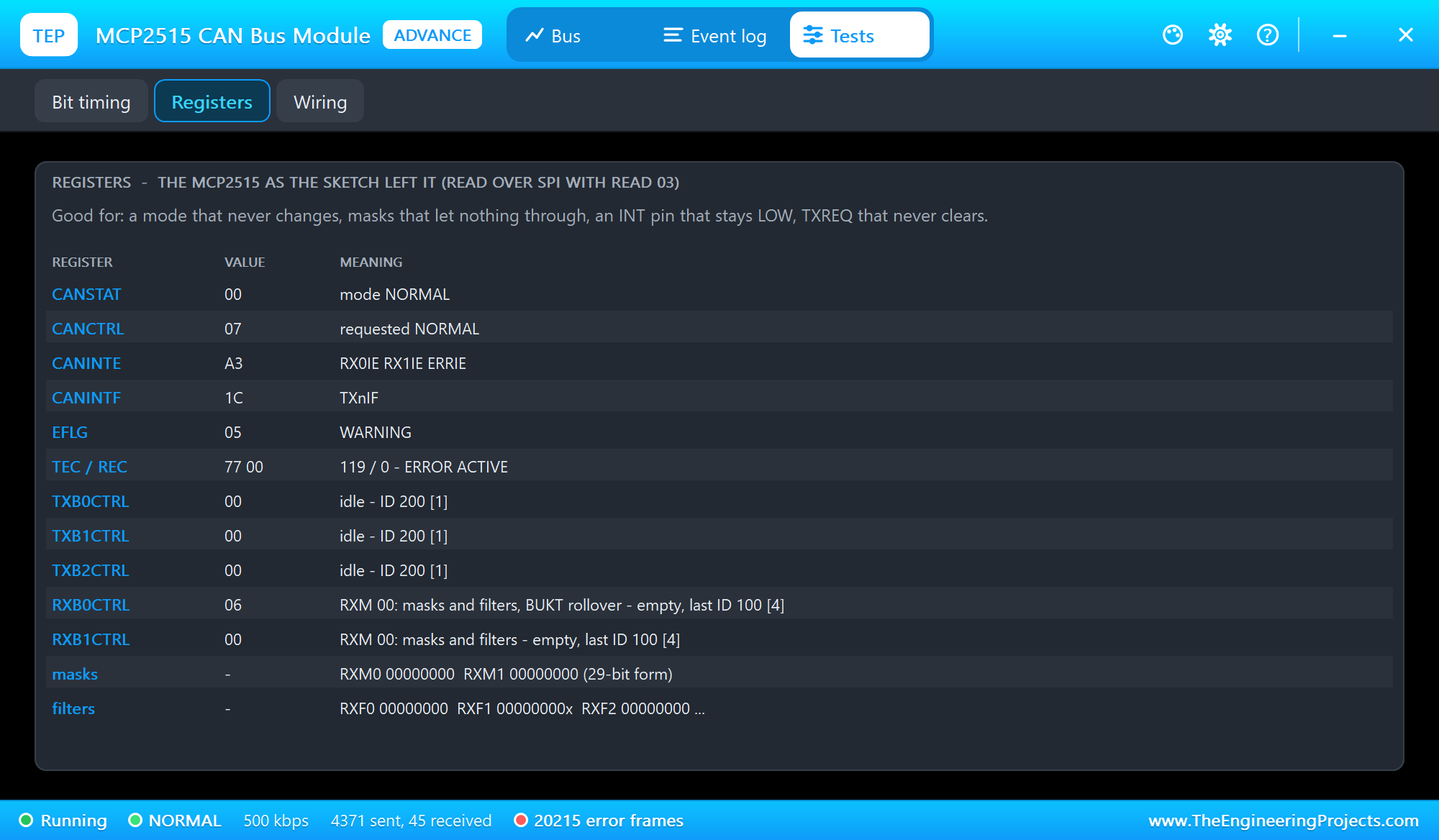Image resolution: width=1439 pixels, height=840 pixels.
Task: Click the TEC / REC register name
Action: 89,467
